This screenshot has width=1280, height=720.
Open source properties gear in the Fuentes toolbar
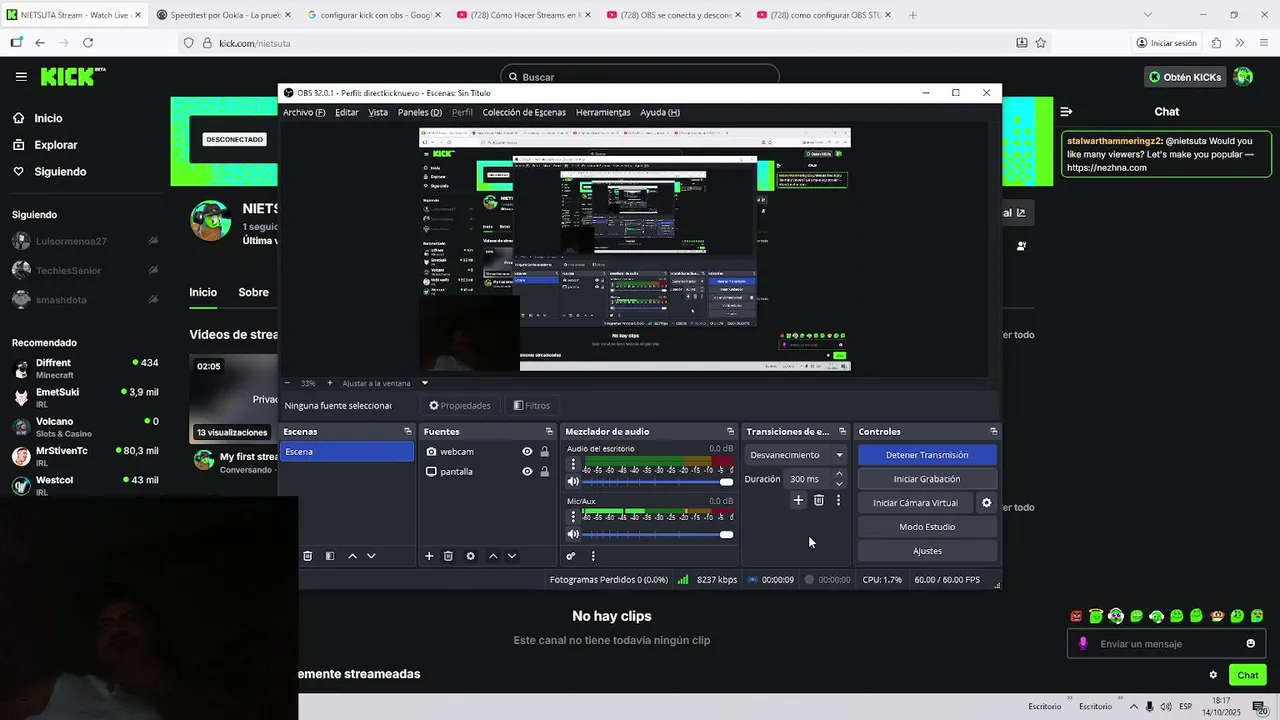tap(470, 556)
